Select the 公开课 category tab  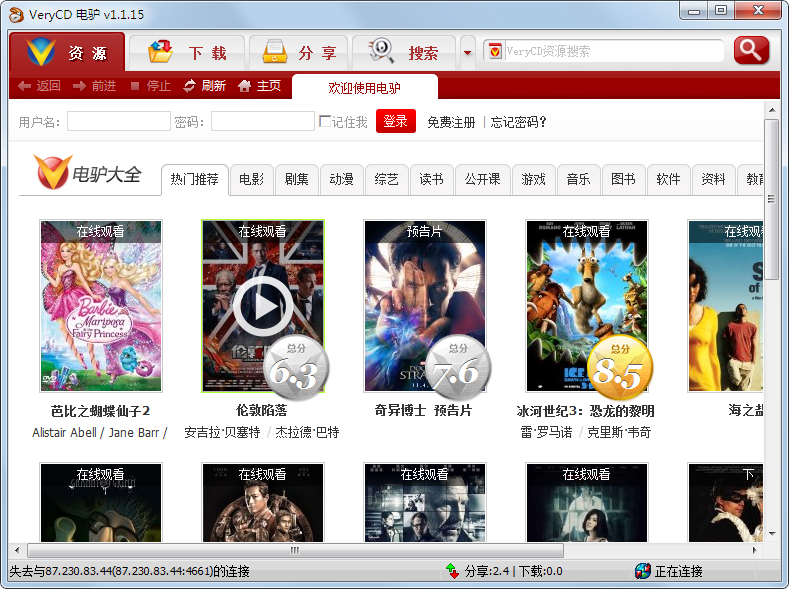[x=483, y=180]
